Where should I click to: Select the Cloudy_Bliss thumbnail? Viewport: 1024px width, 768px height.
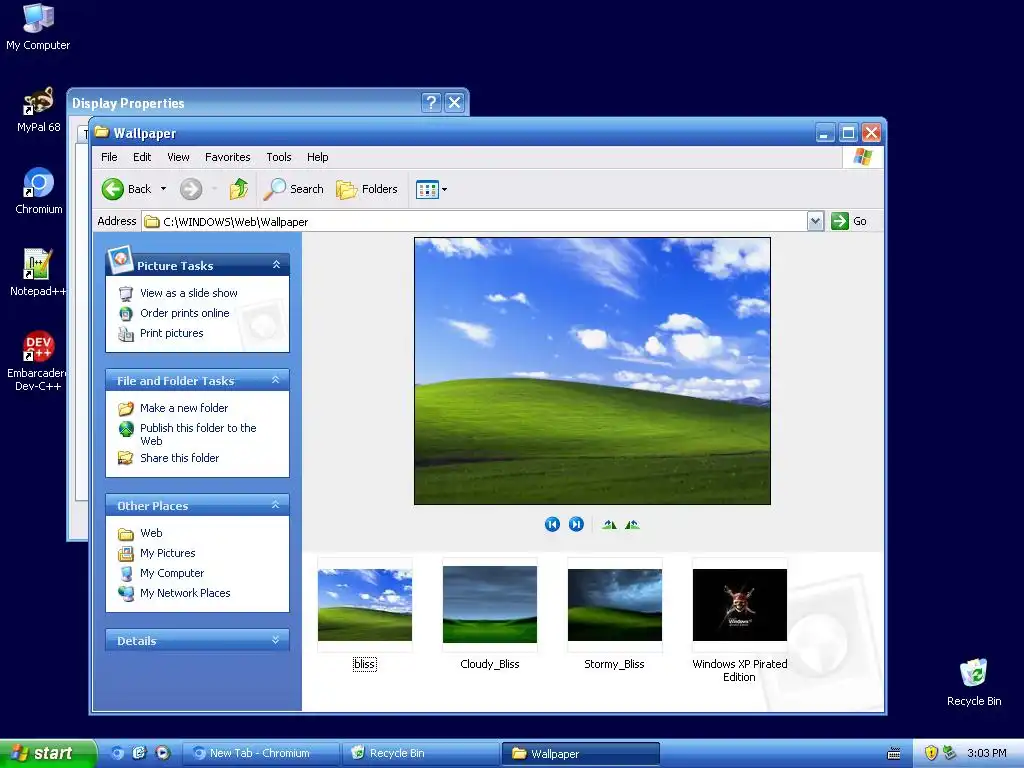[490, 605]
